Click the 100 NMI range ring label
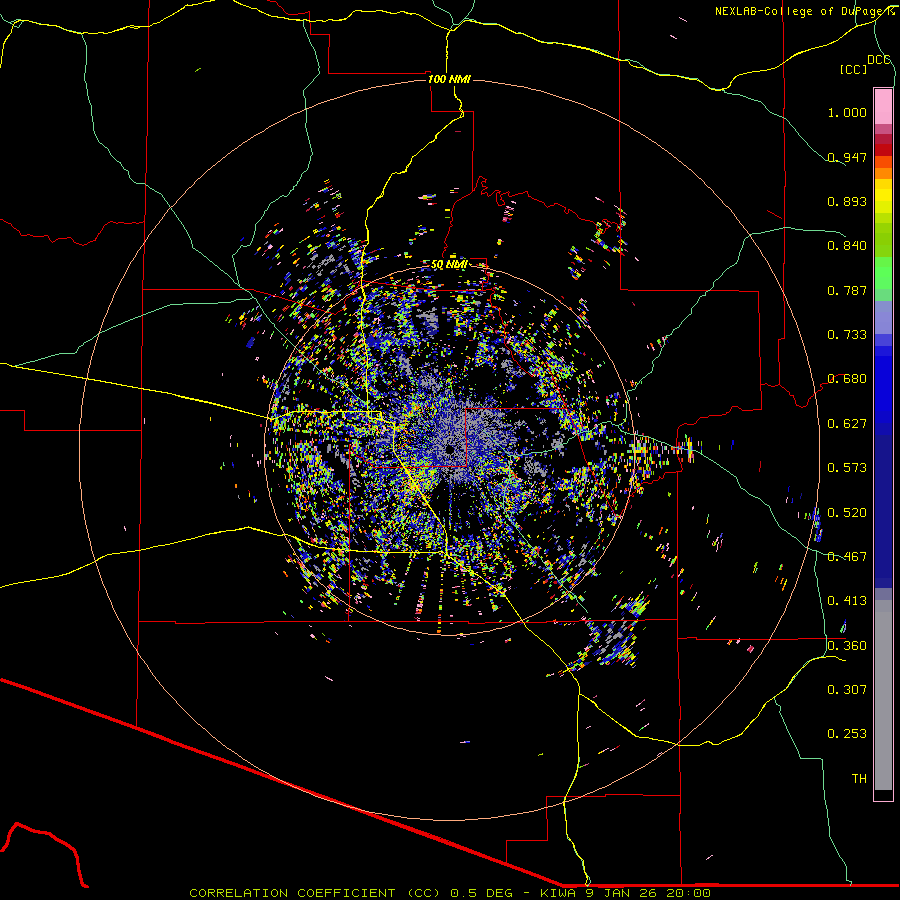900x900 pixels. click(x=449, y=79)
